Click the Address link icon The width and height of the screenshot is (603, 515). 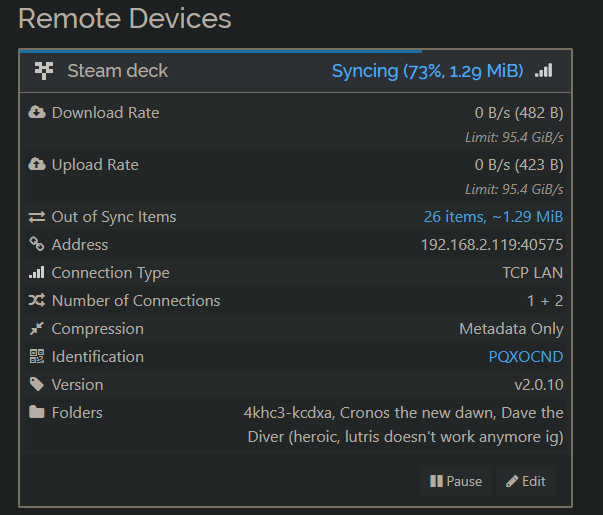[x=37, y=245]
